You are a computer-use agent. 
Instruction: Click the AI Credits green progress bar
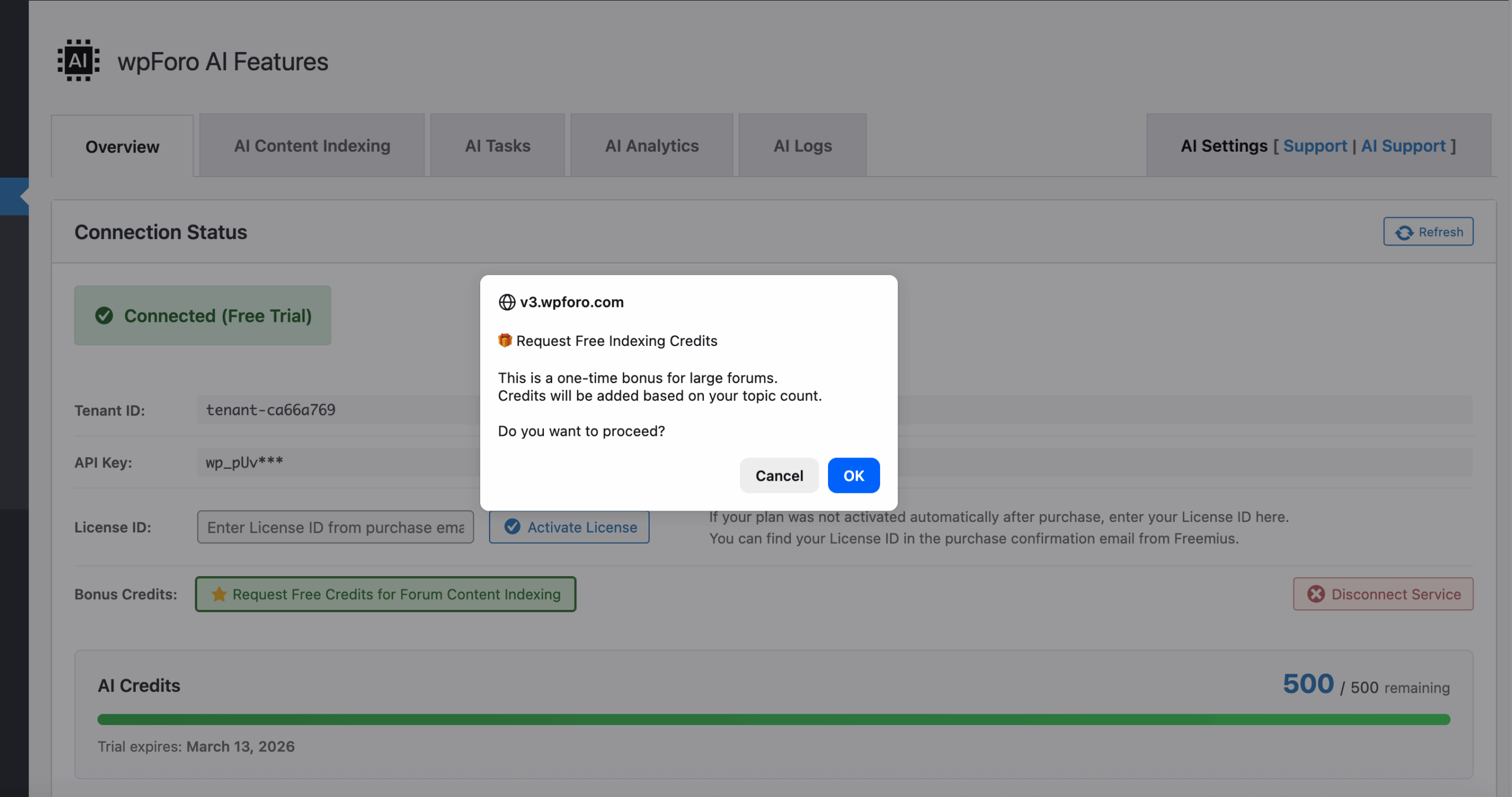[773, 719]
